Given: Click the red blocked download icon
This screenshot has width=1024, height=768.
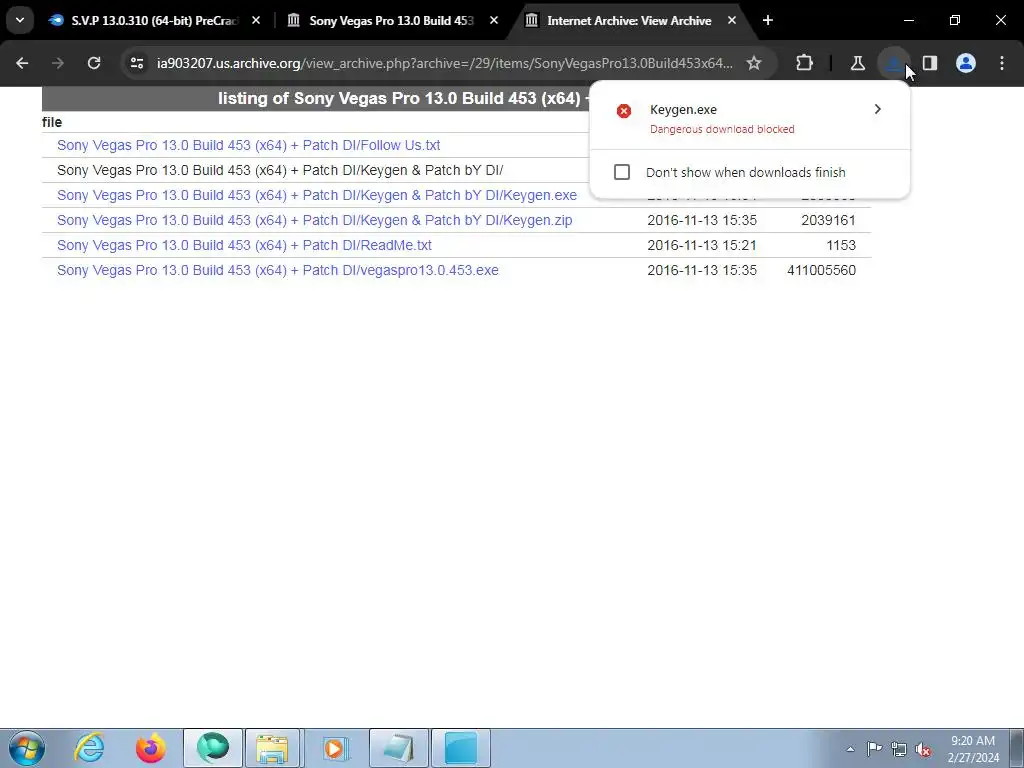Looking at the screenshot, I should 624,111.
